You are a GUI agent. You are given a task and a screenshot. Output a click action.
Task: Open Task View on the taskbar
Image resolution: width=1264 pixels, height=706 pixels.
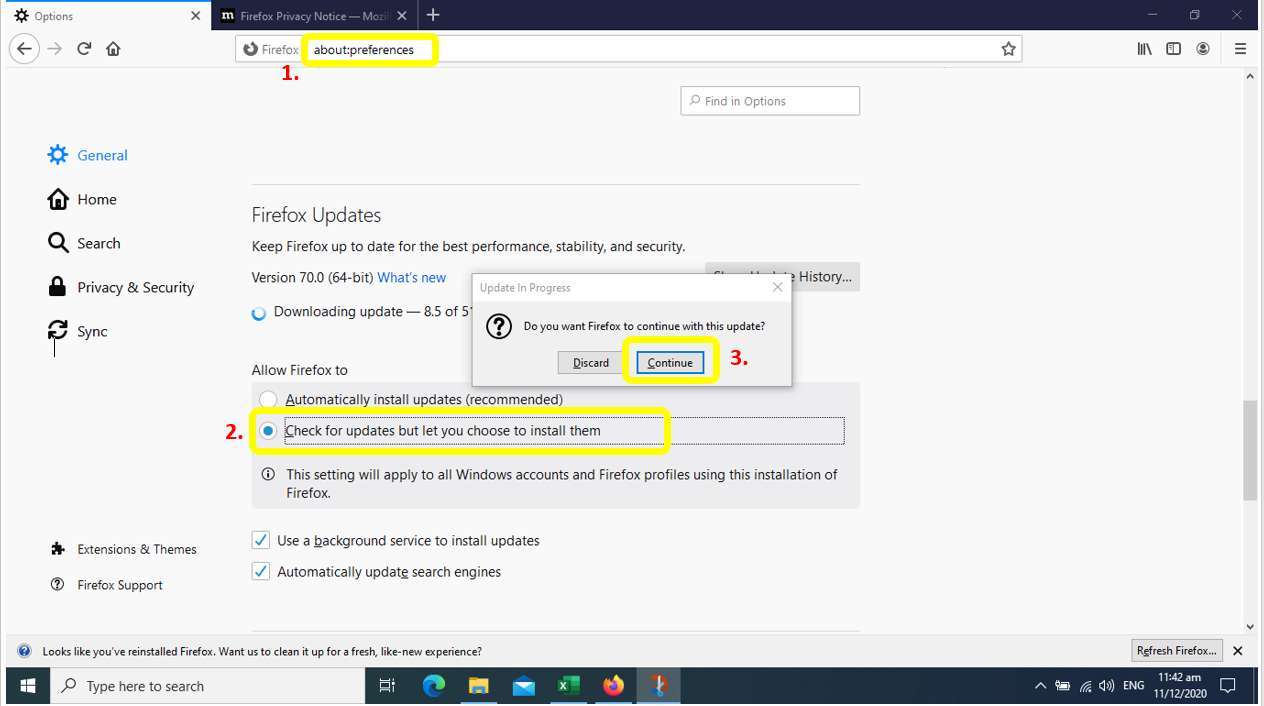point(388,686)
